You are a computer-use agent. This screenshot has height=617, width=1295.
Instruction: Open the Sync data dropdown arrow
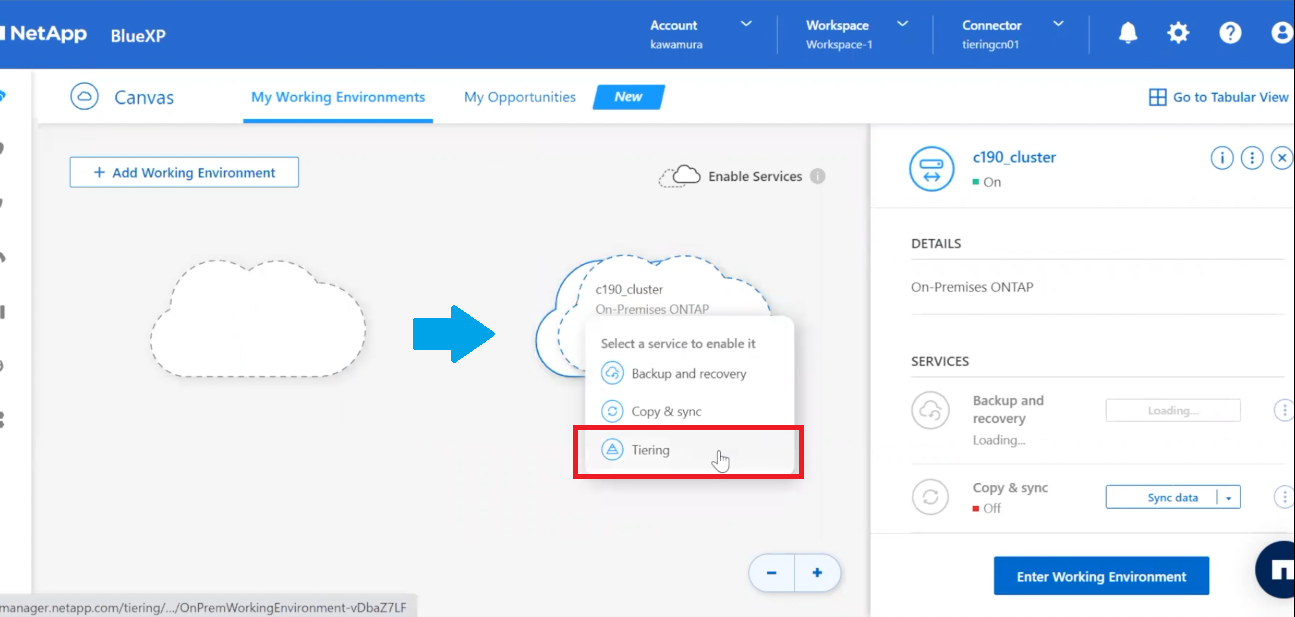coord(1229,498)
